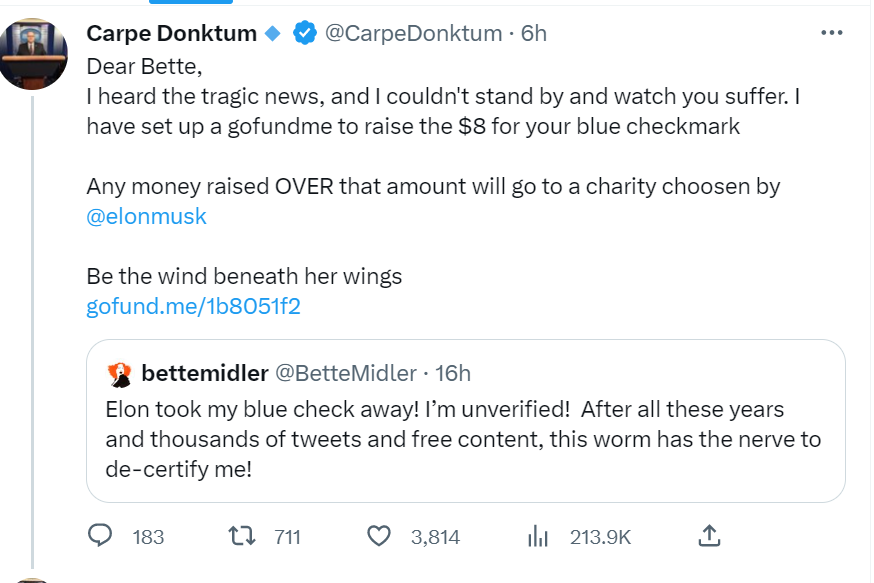
Task: Open the three-dot more options menu
Action: (x=832, y=33)
